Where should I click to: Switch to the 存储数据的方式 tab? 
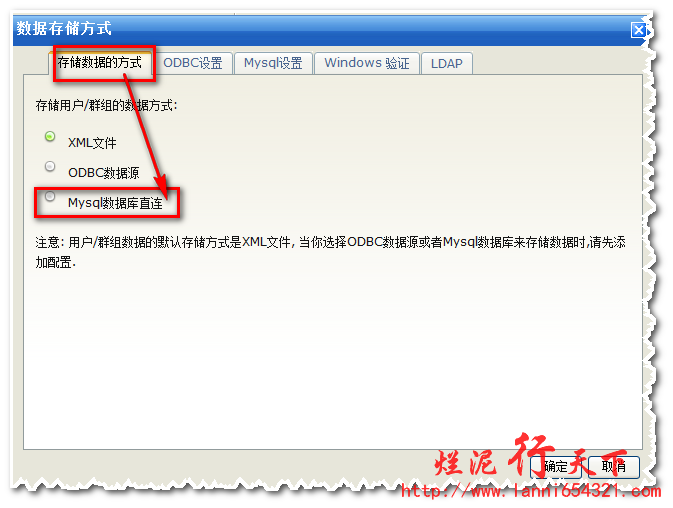click(100, 63)
